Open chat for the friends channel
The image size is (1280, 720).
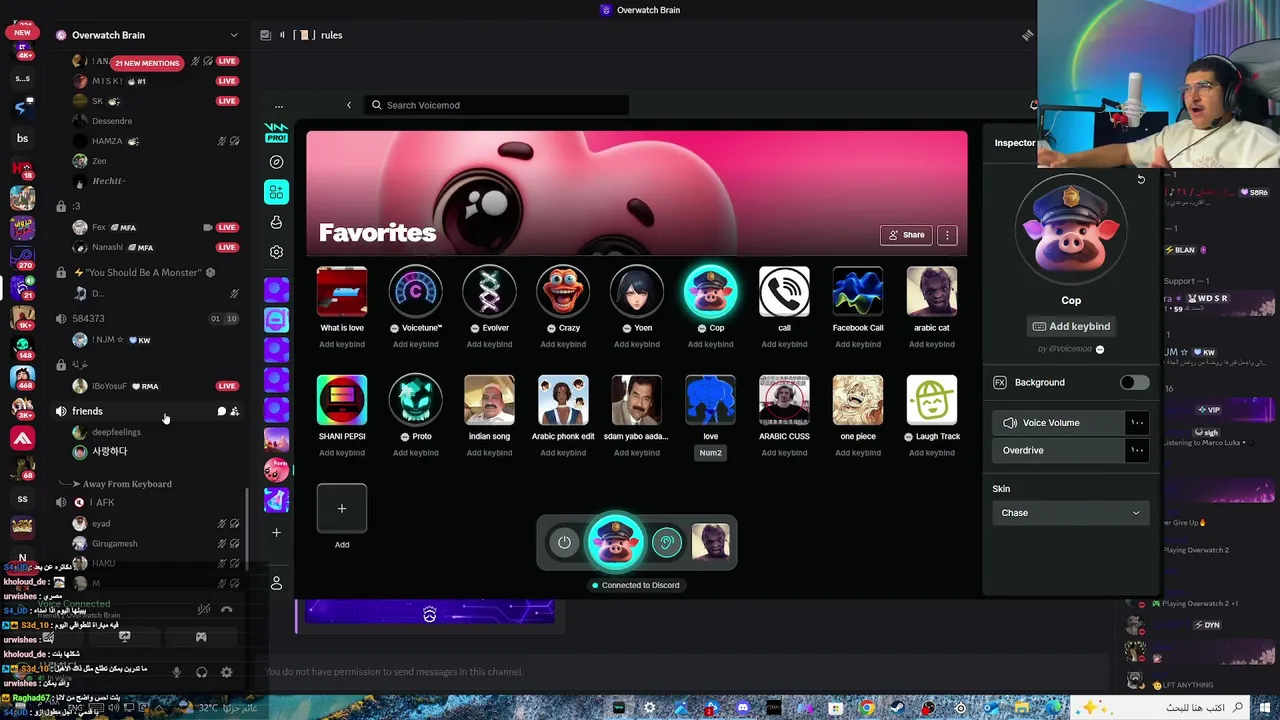point(221,411)
